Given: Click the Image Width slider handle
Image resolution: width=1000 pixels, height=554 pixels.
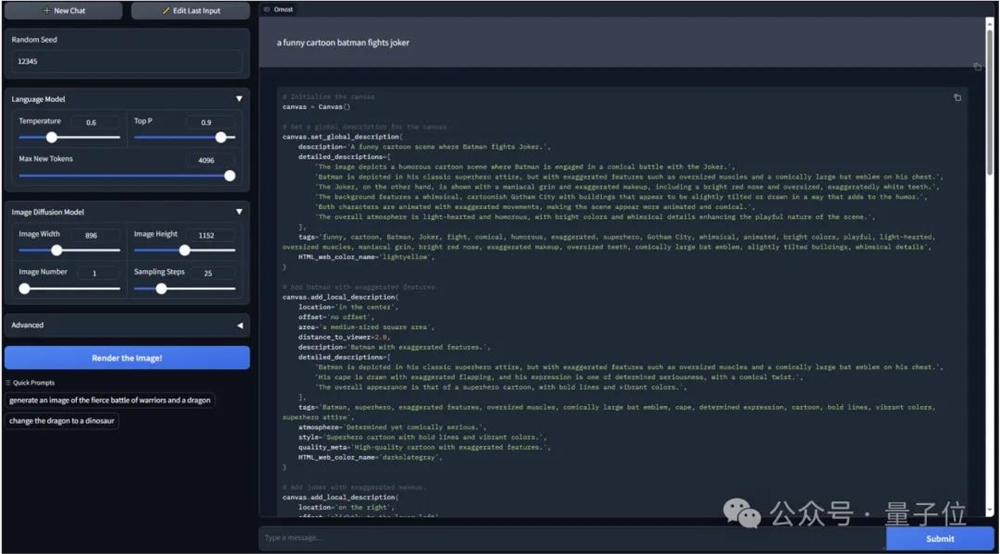Looking at the screenshot, I should (57, 251).
